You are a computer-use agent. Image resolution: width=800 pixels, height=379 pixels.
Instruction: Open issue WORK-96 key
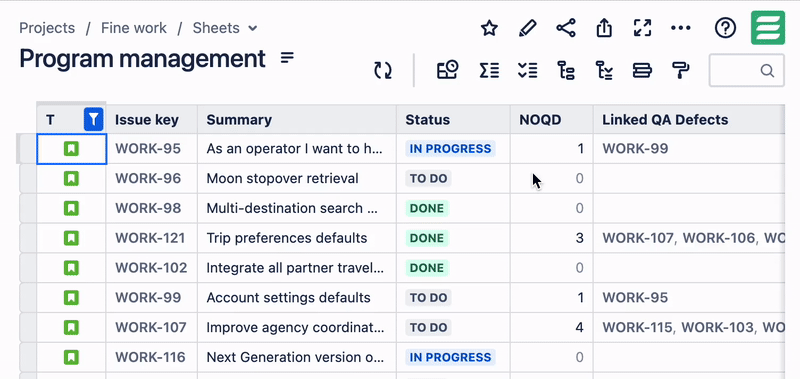[148, 179]
